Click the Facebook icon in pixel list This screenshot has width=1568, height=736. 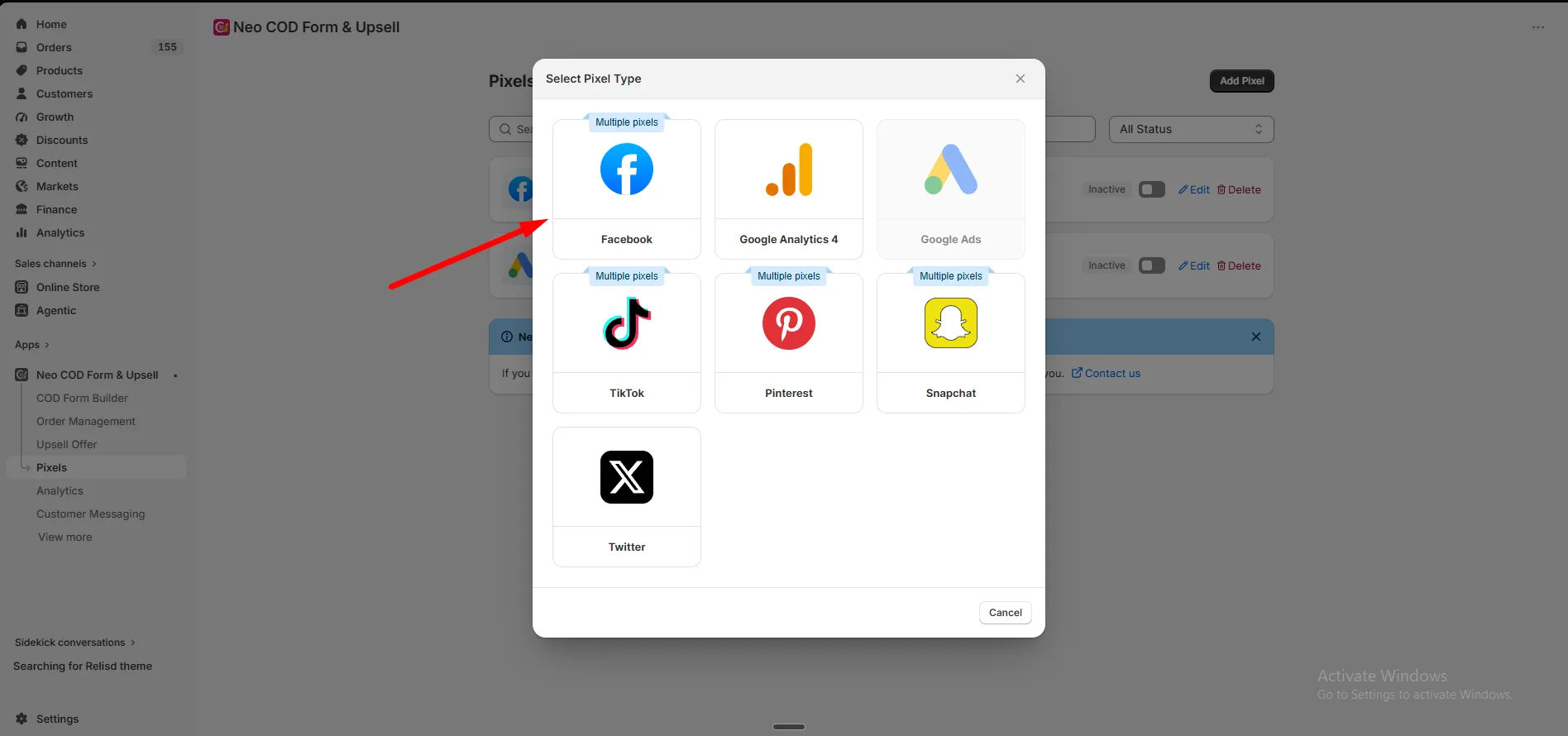[520, 189]
